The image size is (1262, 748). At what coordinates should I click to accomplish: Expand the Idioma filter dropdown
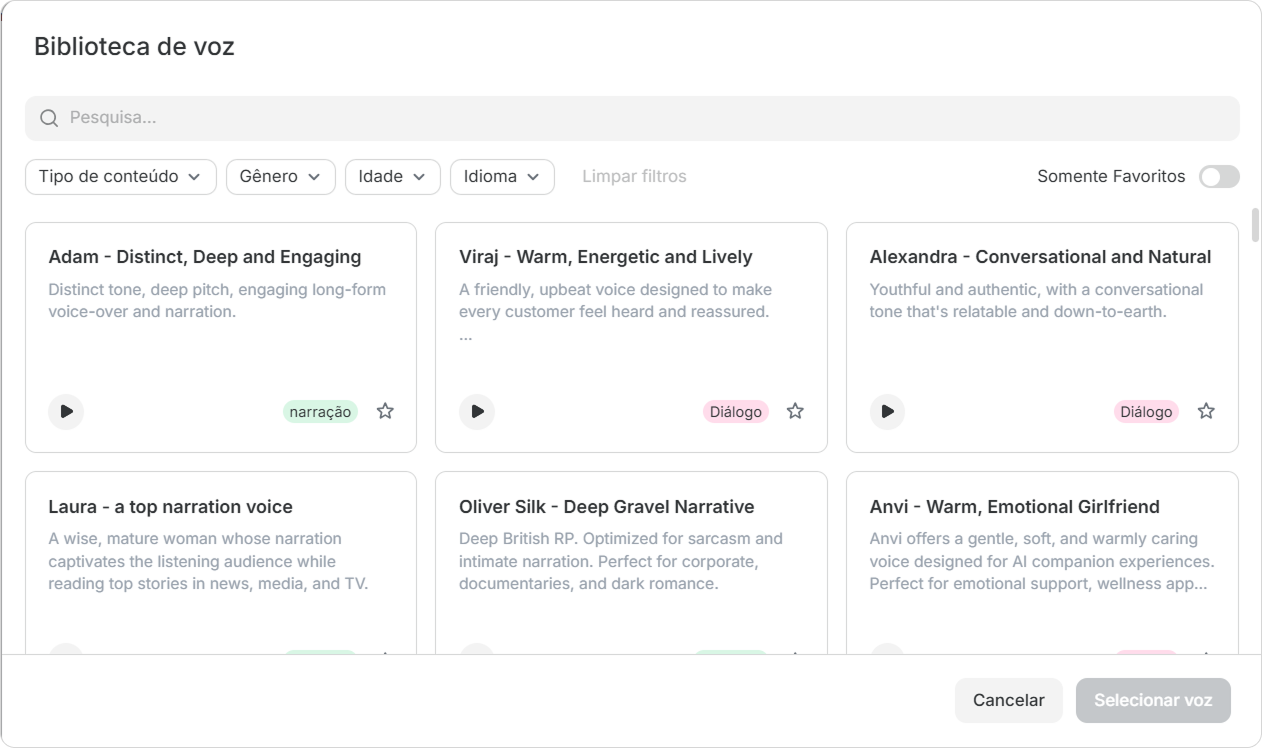pos(502,177)
